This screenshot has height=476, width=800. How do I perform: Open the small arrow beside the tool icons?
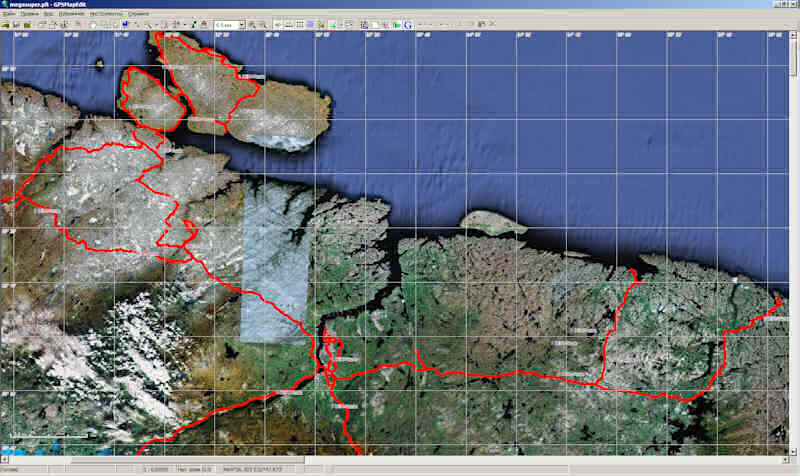[184, 24]
